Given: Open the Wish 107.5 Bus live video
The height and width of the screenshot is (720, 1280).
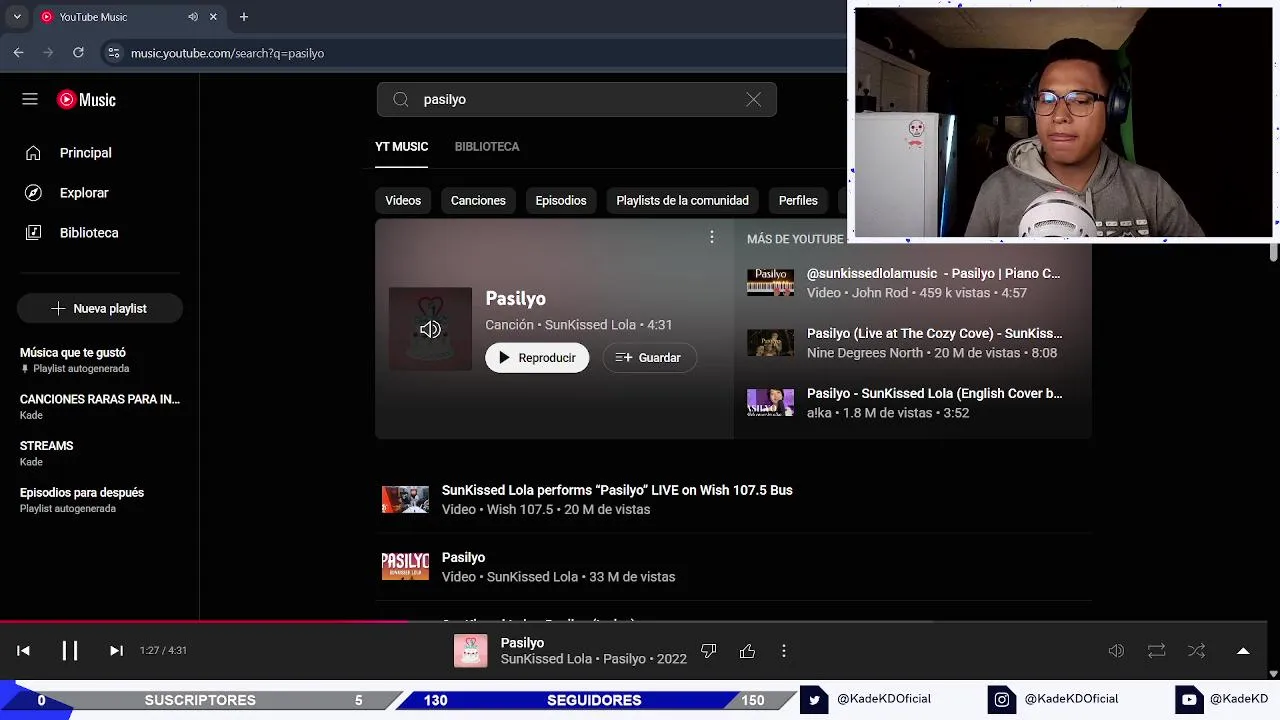Looking at the screenshot, I should pyautogui.click(x=617, y=490).
